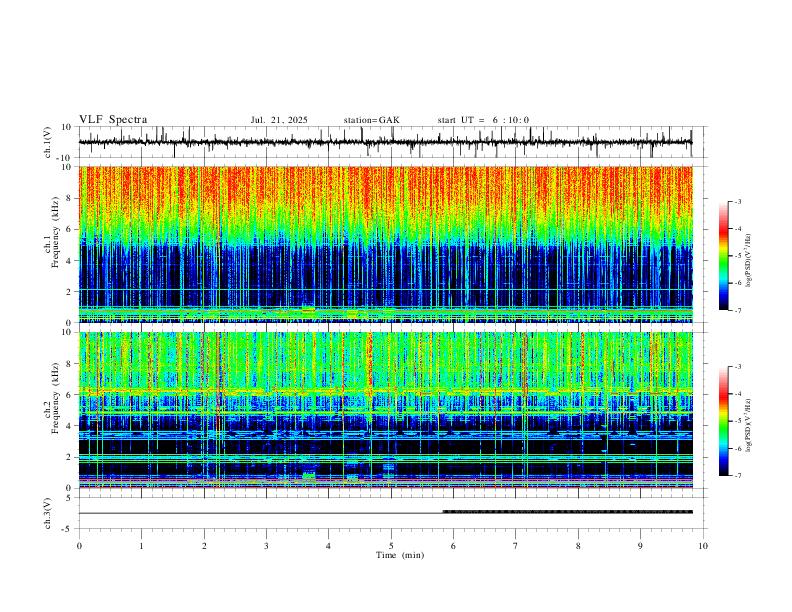Click the "-5" tick on the upper colorbar

tap(738, 256)
